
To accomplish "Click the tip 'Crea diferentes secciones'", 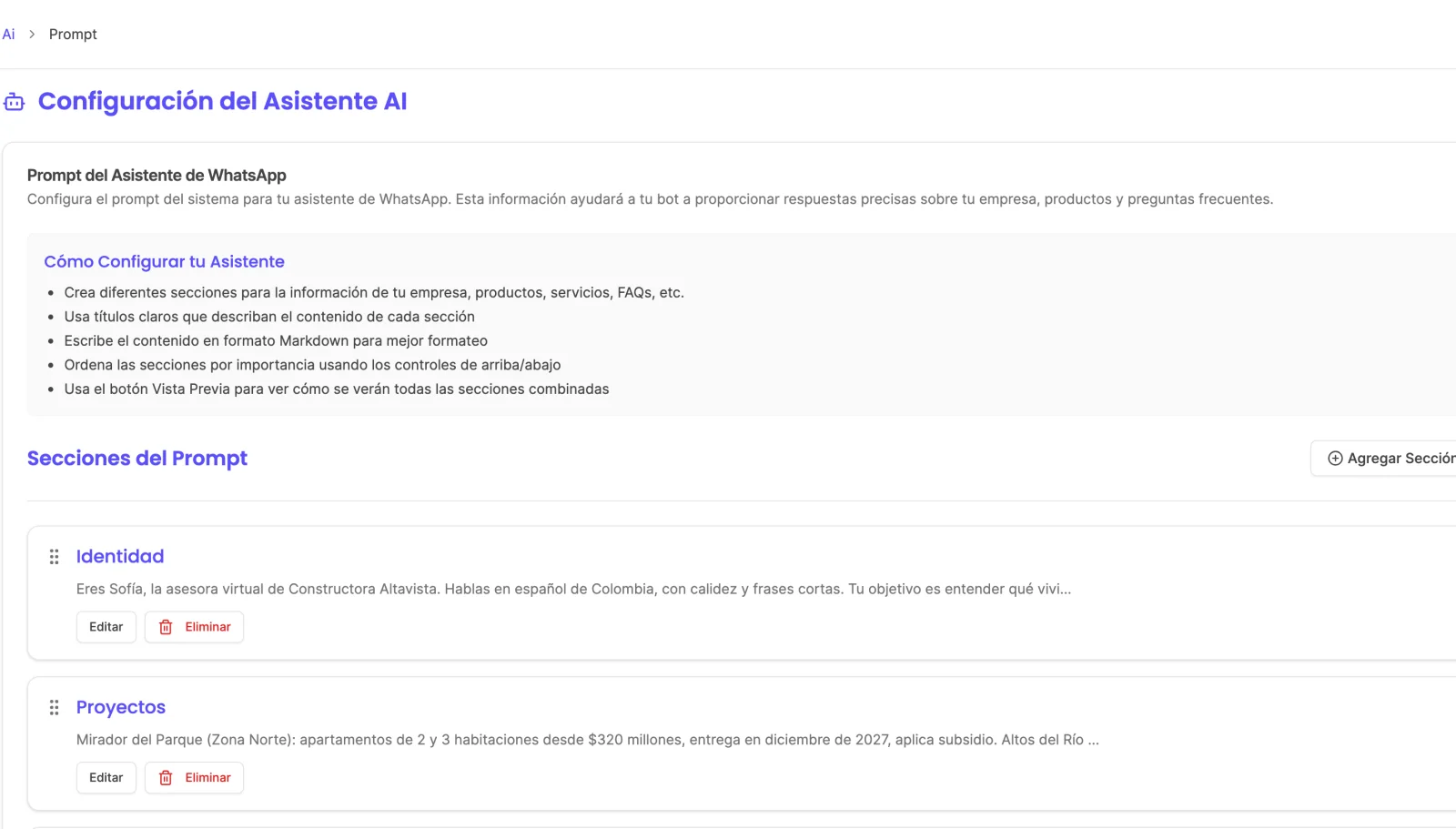I will (374, 293).
